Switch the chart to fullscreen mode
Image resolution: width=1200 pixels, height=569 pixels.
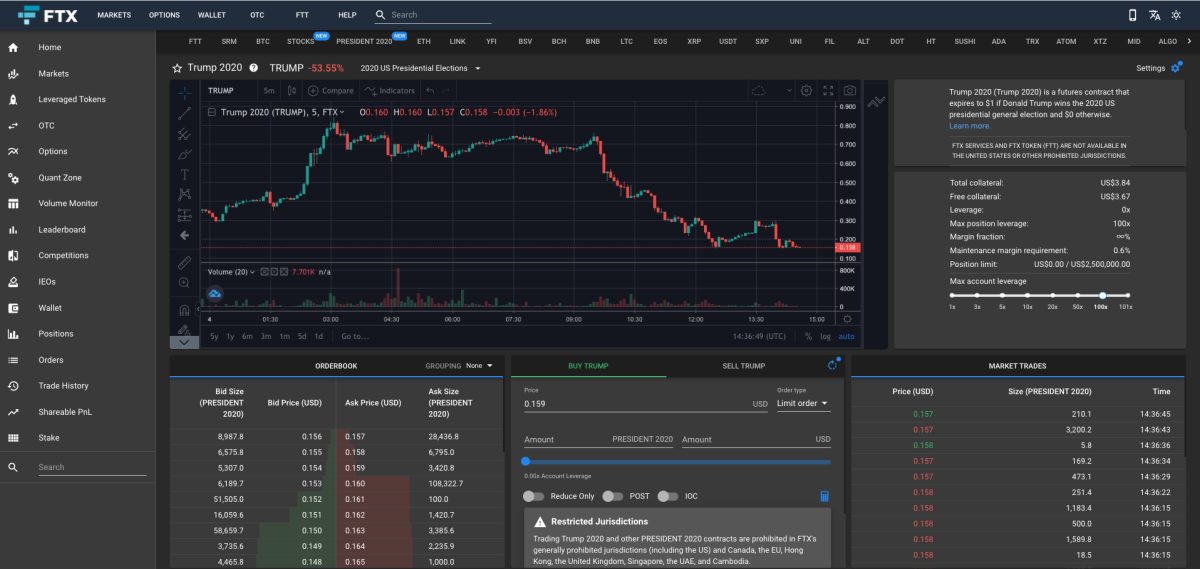[828, 90]
